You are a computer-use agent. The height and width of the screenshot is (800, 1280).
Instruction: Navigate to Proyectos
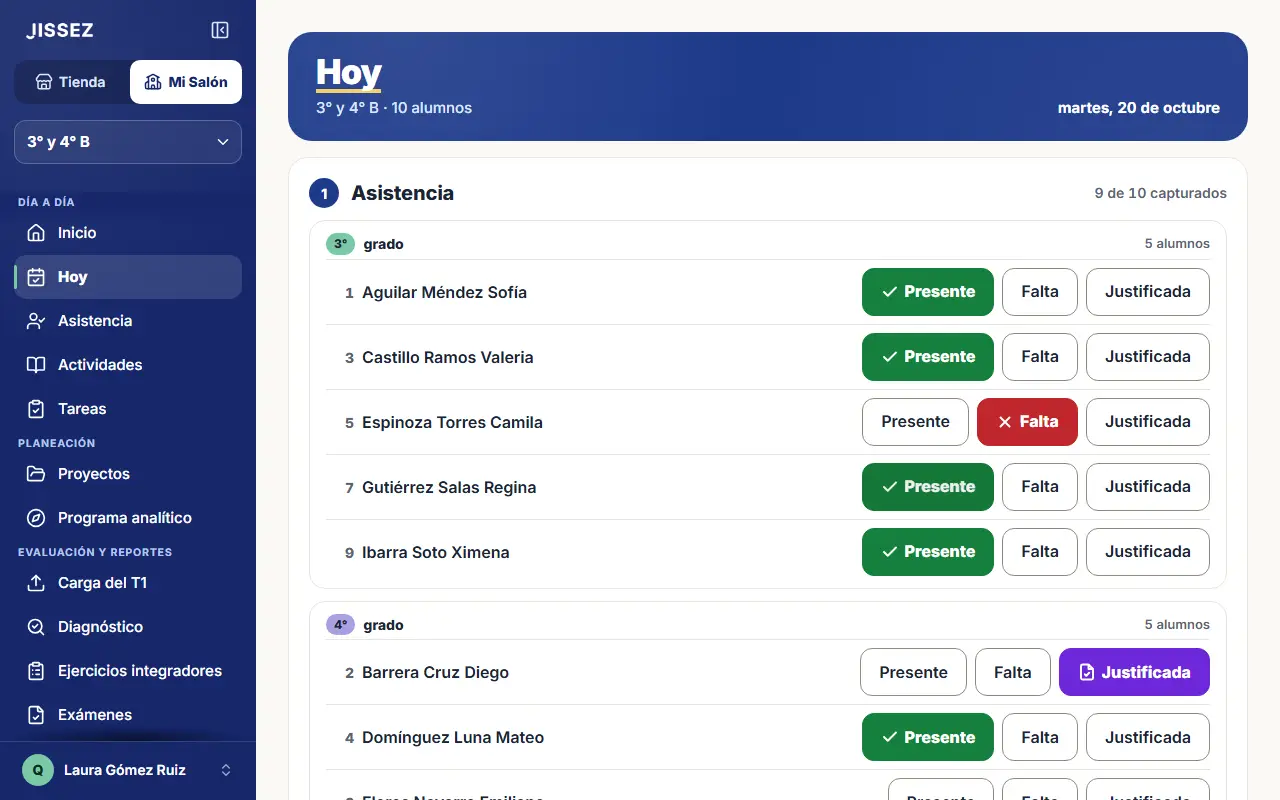point(128,474)
